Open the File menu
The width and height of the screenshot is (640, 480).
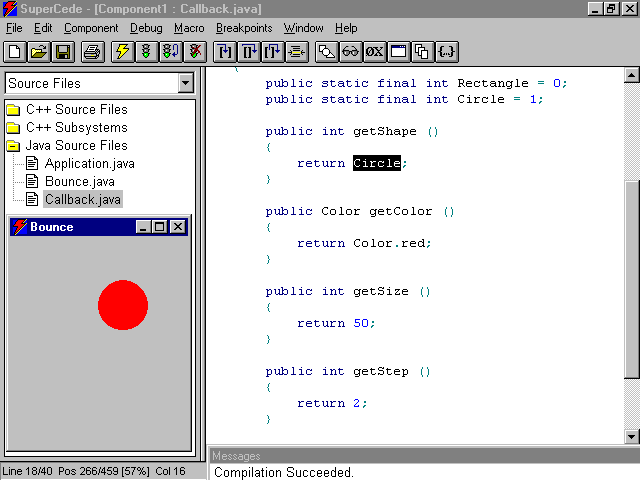click(x=14, y=28)
